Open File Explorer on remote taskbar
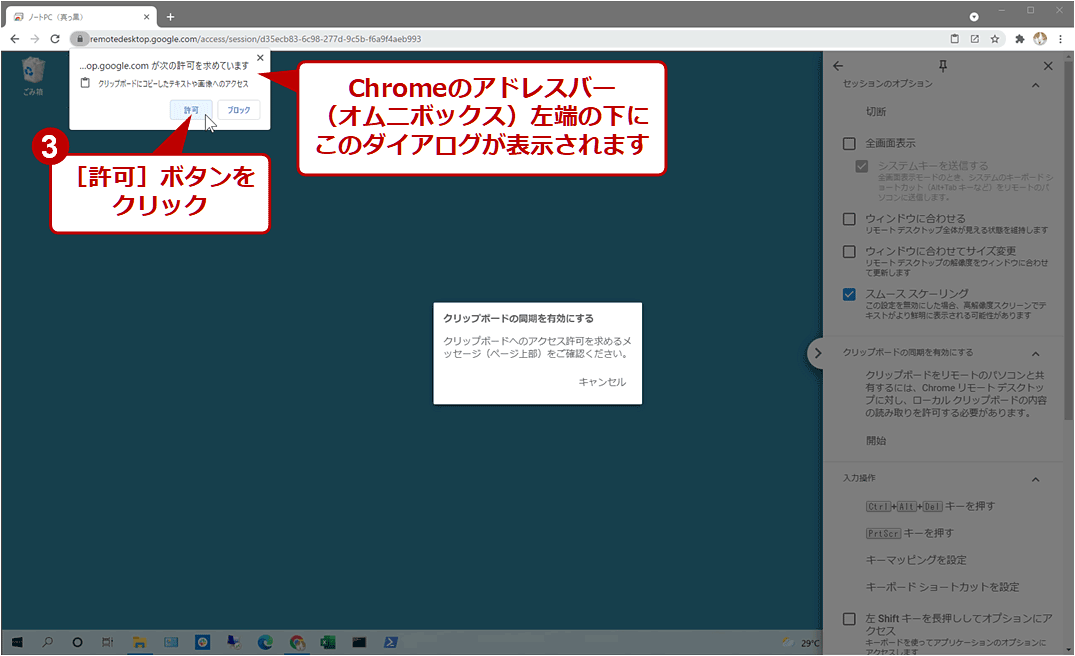Viewport: 1075px width, 656px height. pos(140,642)
